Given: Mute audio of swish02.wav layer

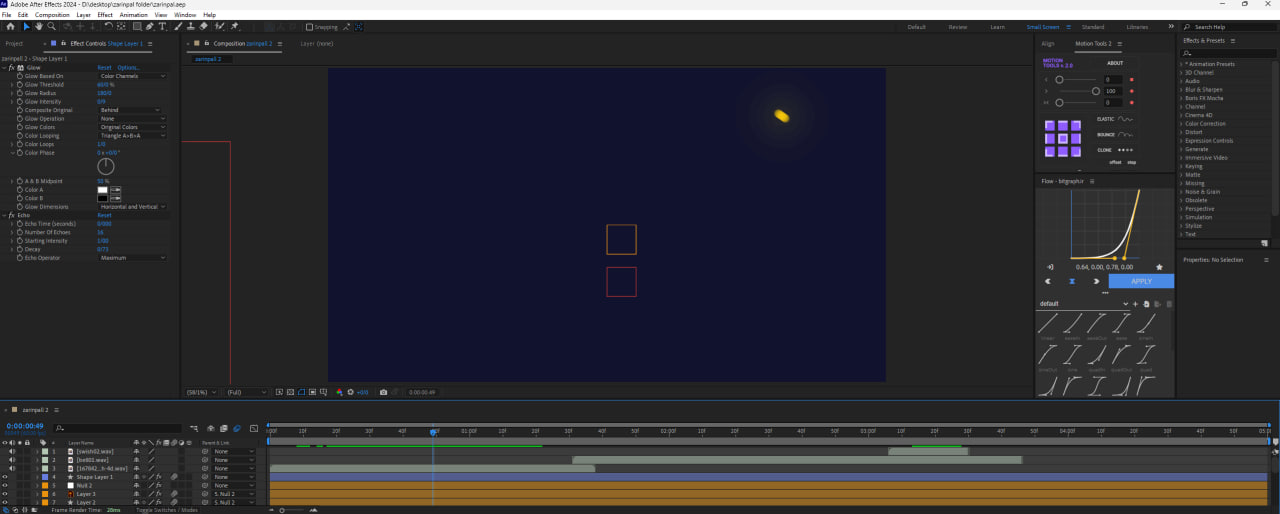Looking at the screenshot, I should (x=12, y=452).
